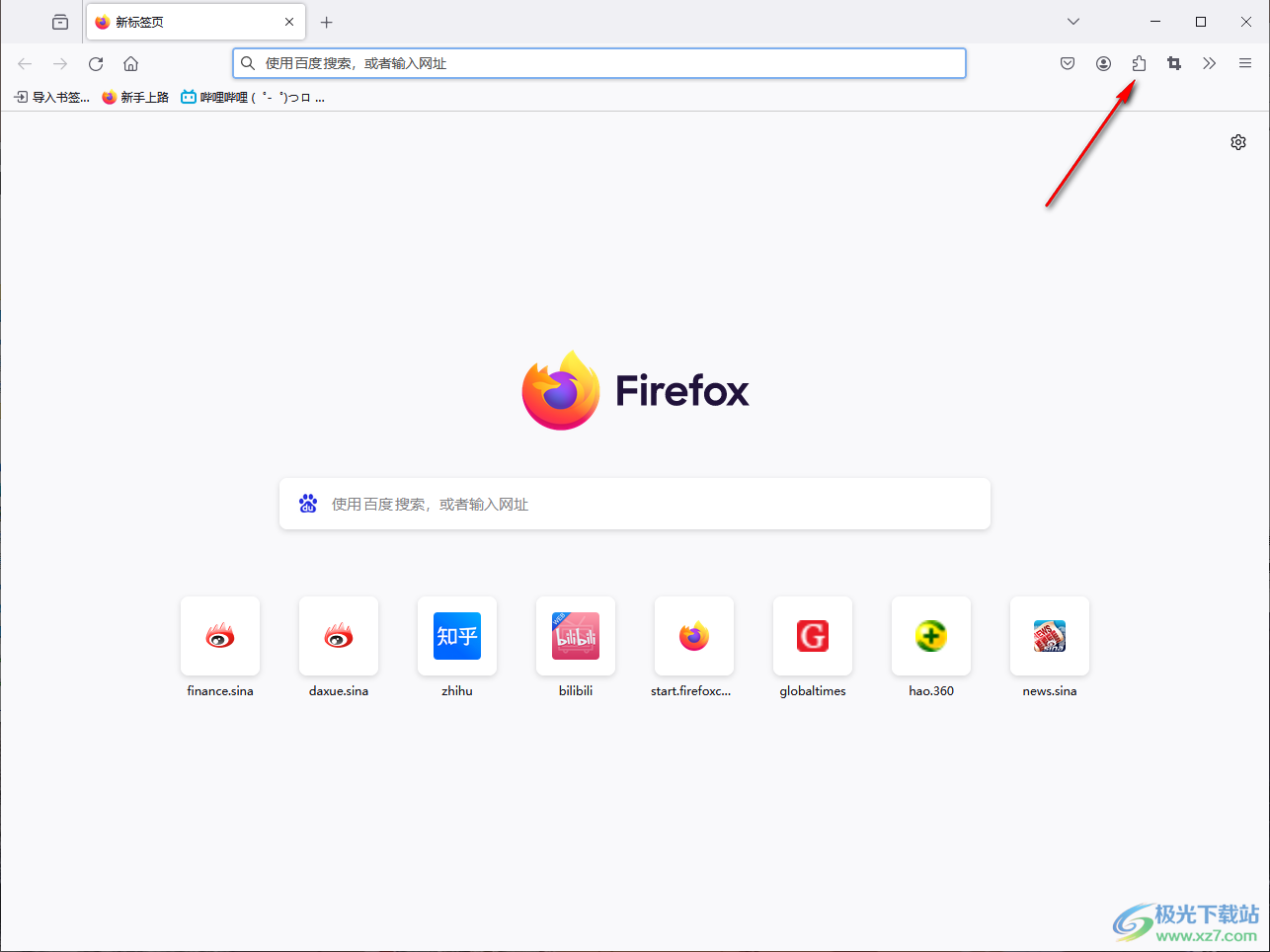This screenshot has height=952, width=1270.
Task: Click the hao.360 label text
Action: (931, 691)
